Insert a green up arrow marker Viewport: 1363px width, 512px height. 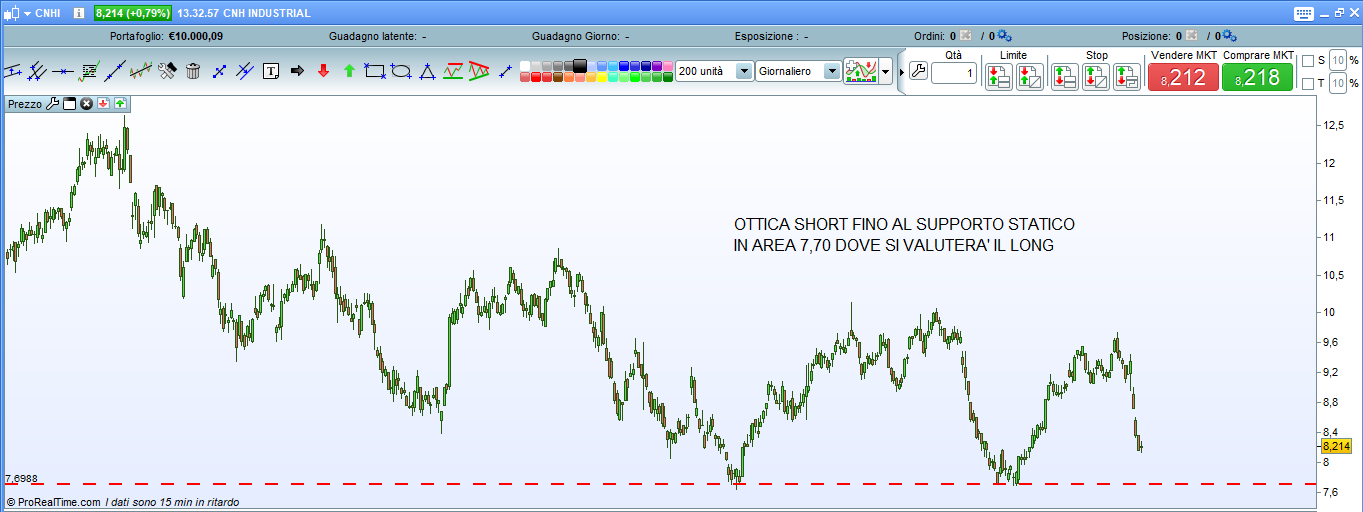click(x=349, y=71)
